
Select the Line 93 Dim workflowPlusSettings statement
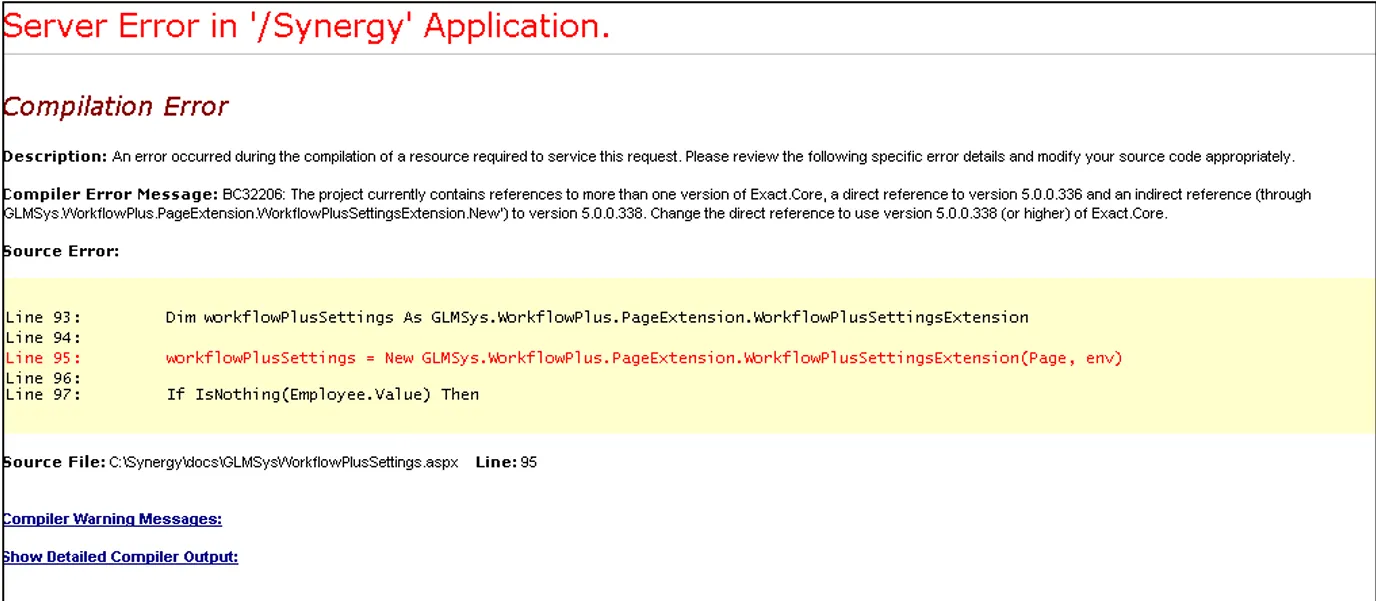point(596,317)
